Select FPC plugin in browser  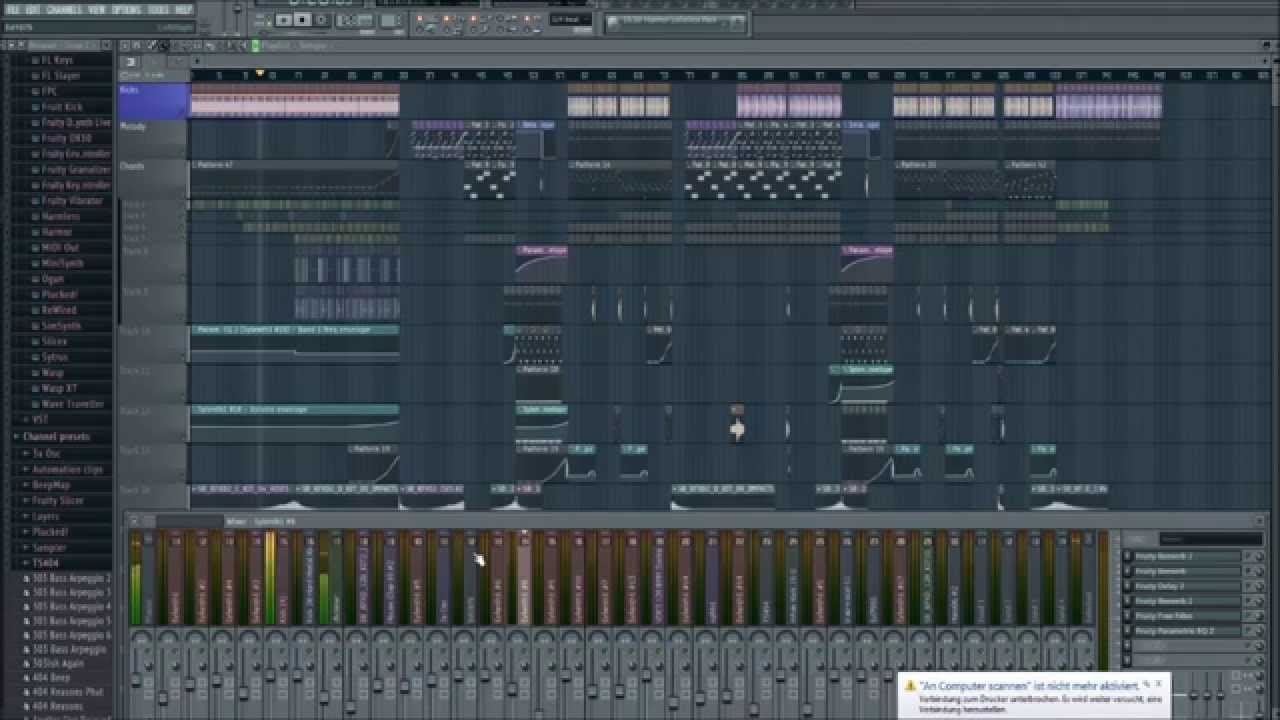tap(50, 91)
